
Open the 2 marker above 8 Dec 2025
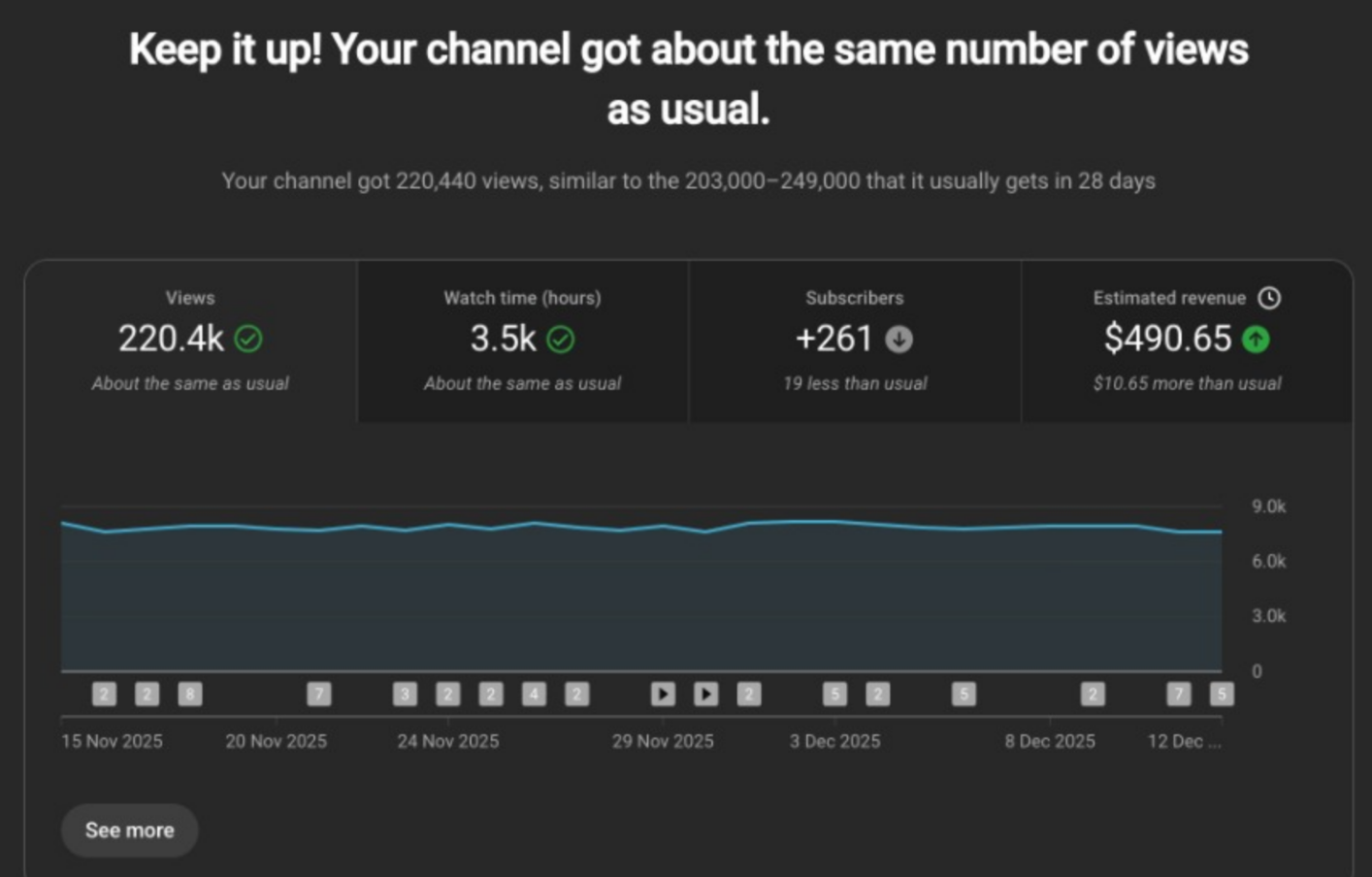[x=1093, y=694]
